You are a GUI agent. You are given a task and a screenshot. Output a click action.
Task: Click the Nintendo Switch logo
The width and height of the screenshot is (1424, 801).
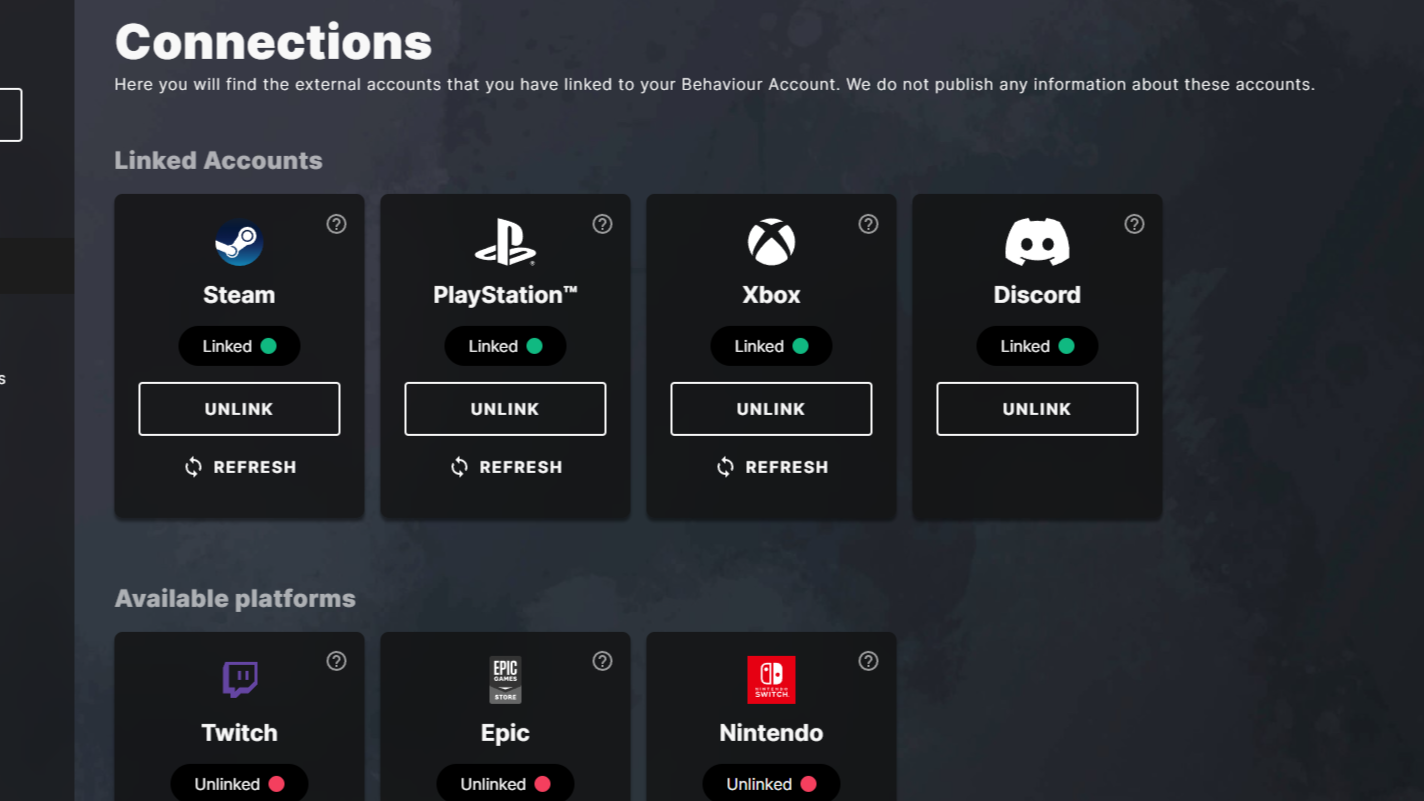coord(771,680)
